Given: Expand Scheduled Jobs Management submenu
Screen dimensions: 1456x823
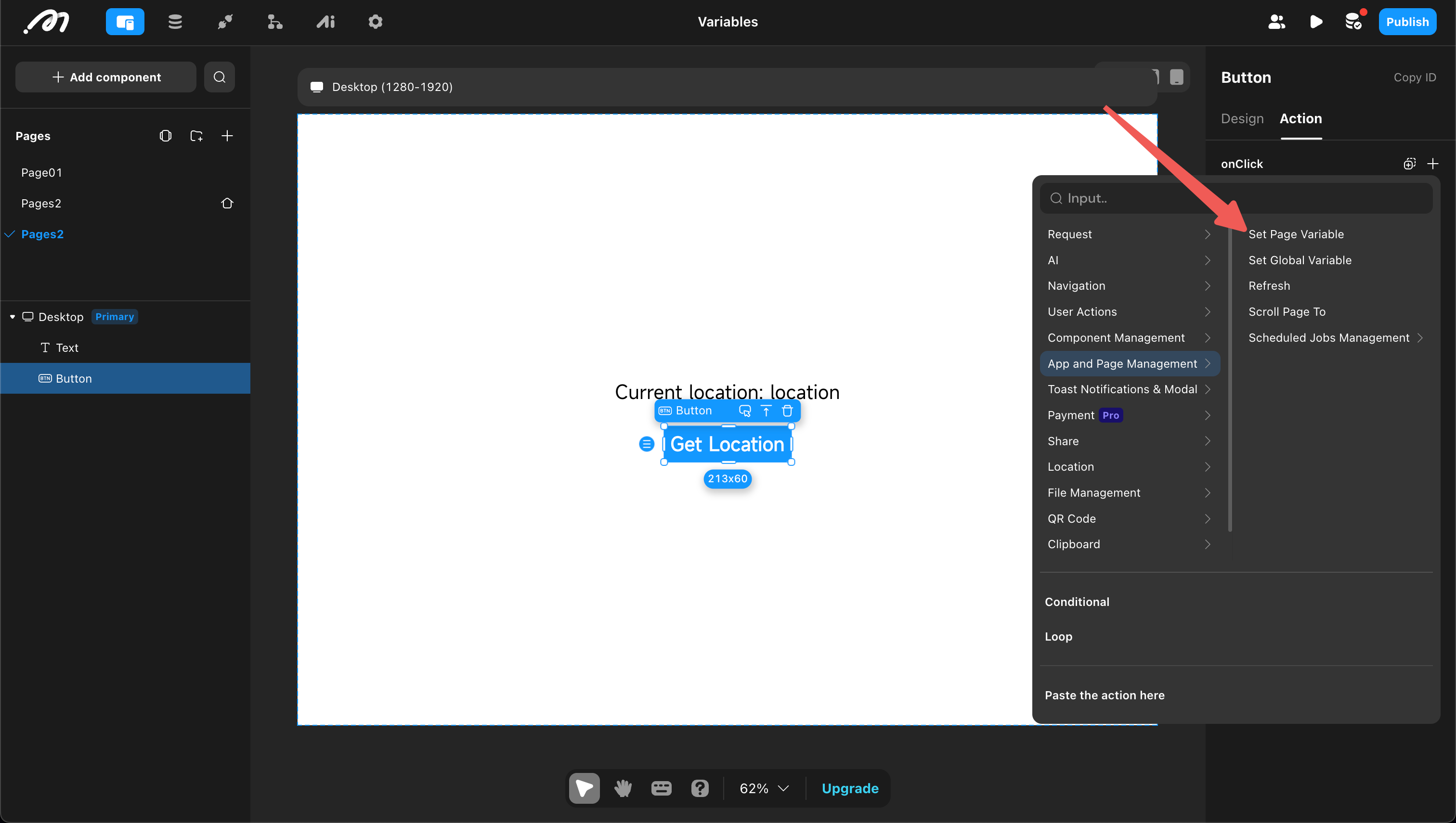Looking at the screenshot, I should [x=1335, y=337].
